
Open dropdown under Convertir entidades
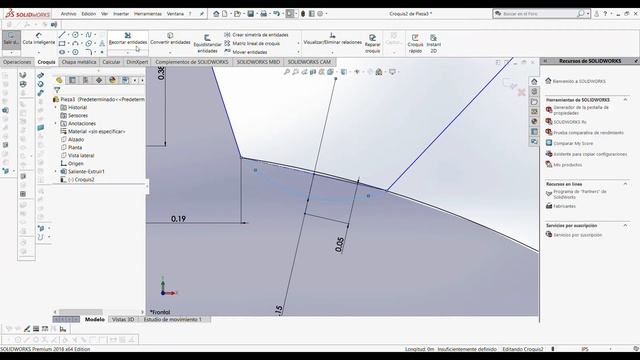pyautogui.click(x=170, y=52)
